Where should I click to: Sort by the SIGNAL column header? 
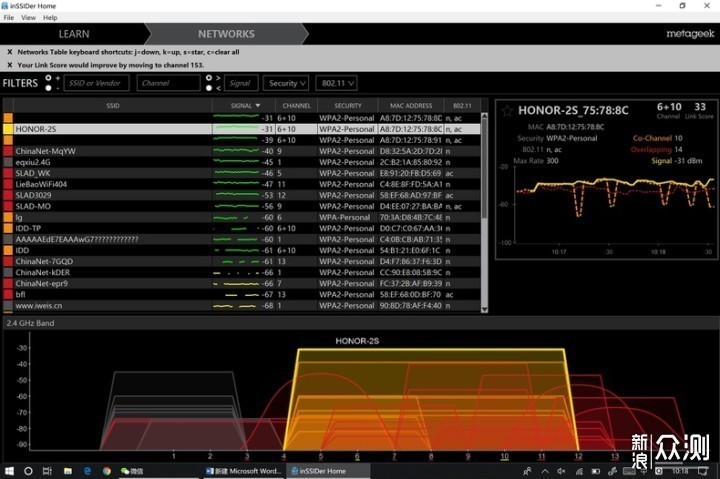tap(244, 106)
